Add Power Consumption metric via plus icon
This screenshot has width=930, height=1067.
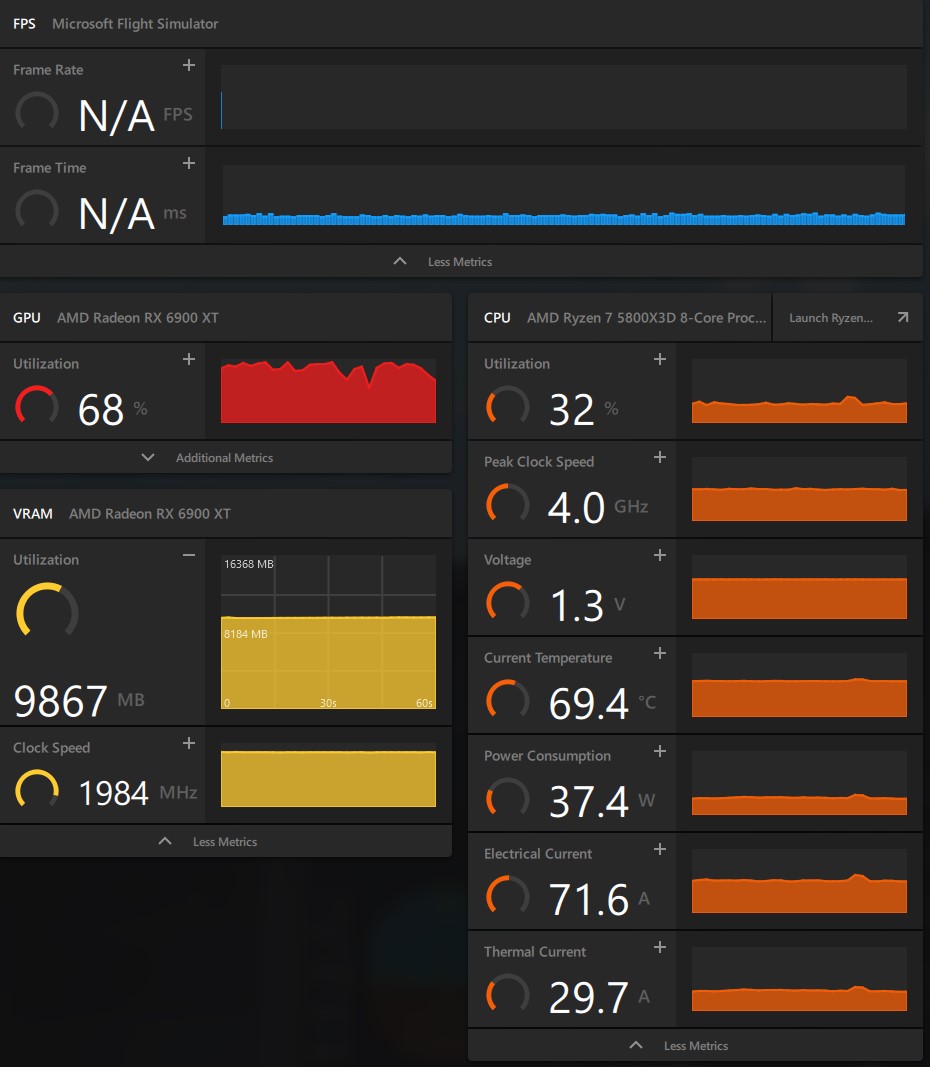pyautogui.click(x=660, y=751)
